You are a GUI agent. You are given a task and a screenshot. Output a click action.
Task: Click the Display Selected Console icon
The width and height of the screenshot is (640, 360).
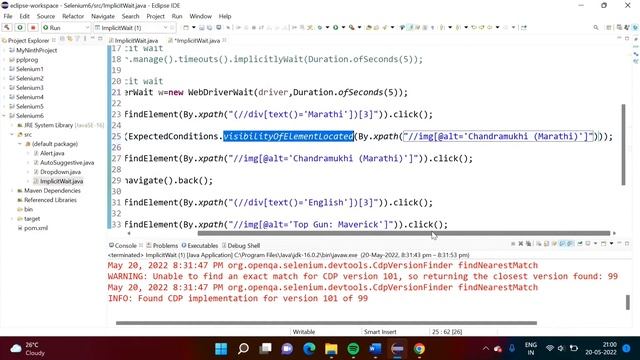[588, 244]
